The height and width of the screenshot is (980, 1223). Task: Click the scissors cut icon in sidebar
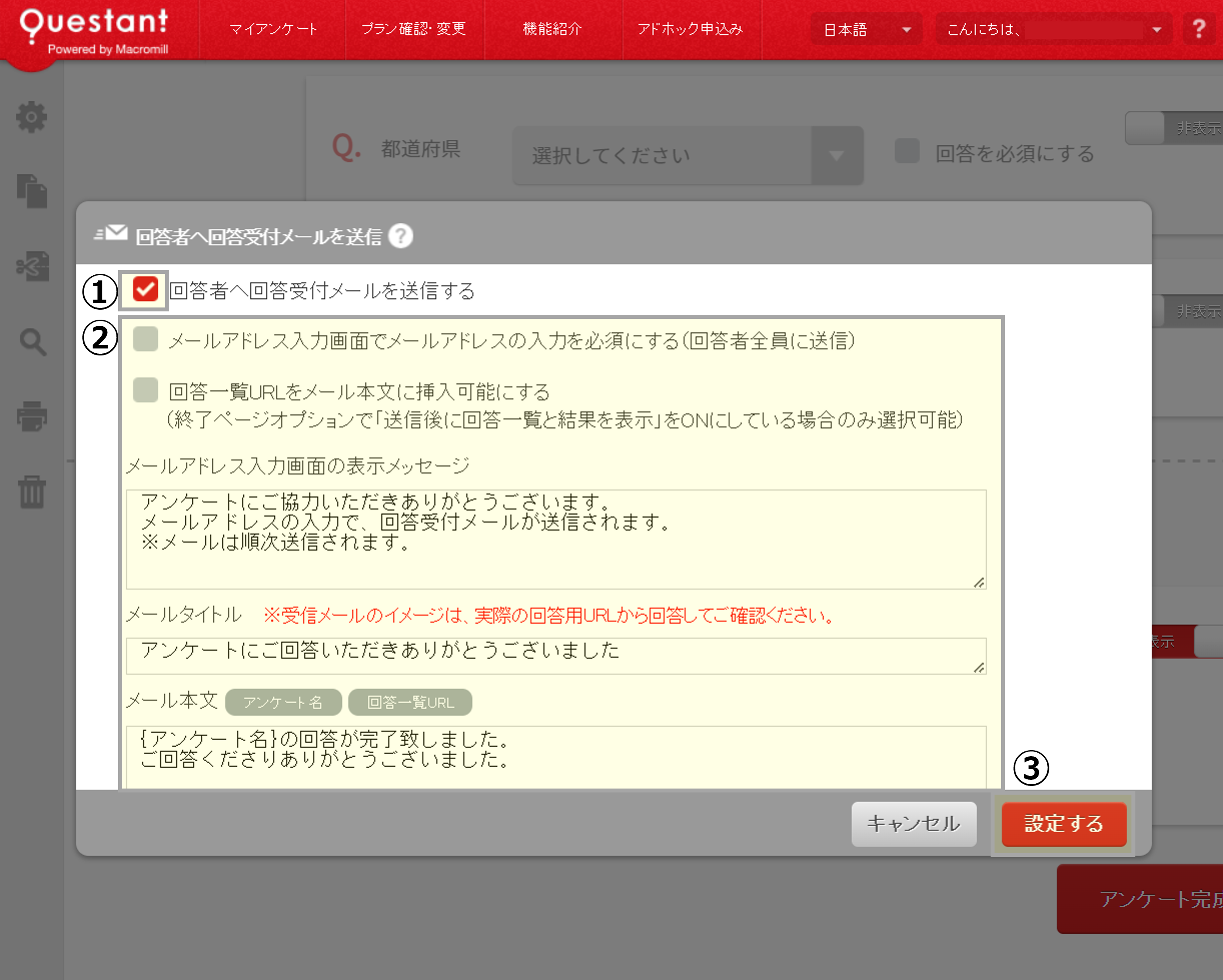(x=32, y=268)
